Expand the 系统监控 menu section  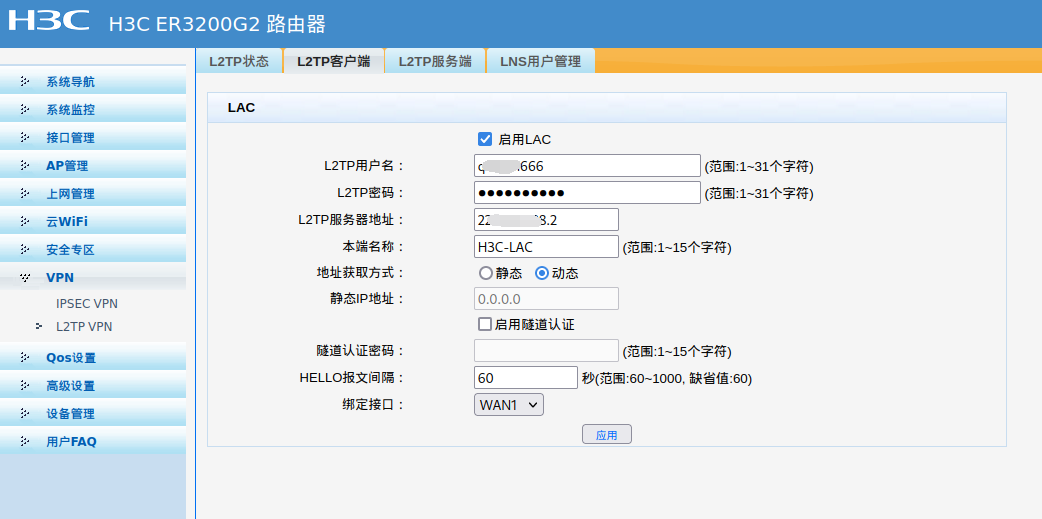[x=93, y=110]
